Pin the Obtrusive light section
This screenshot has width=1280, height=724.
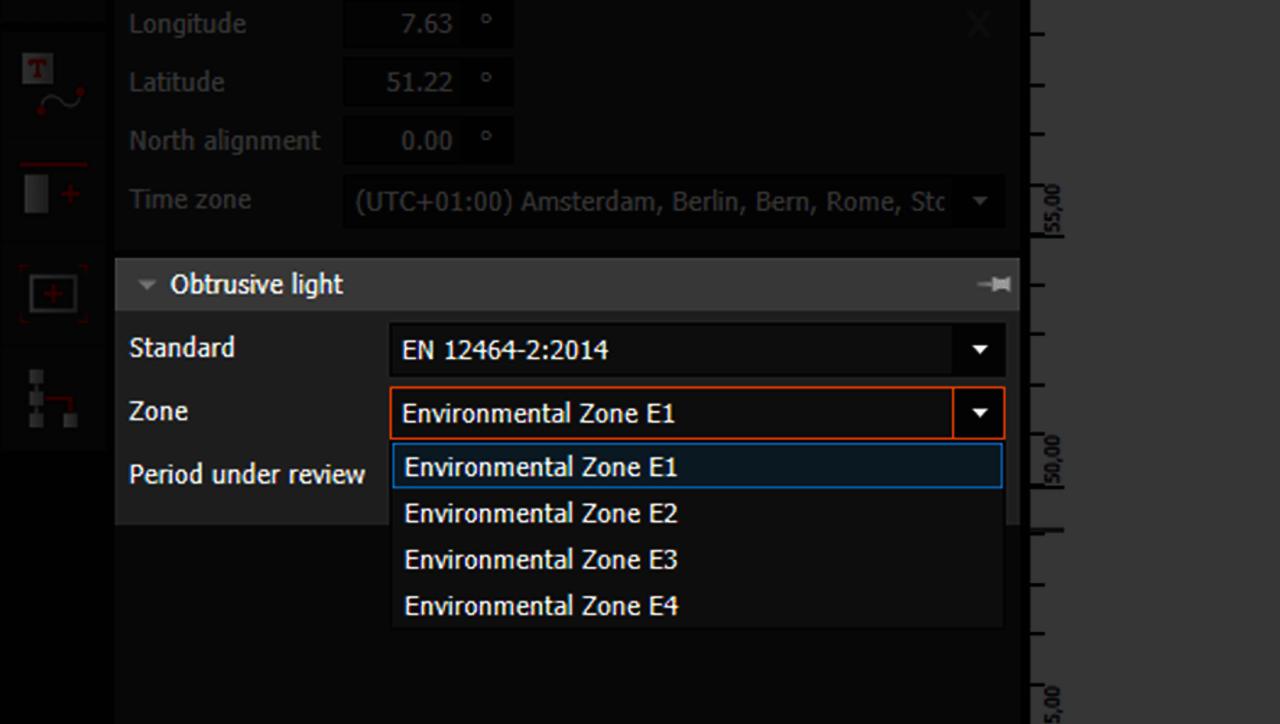tap(994, 285)
